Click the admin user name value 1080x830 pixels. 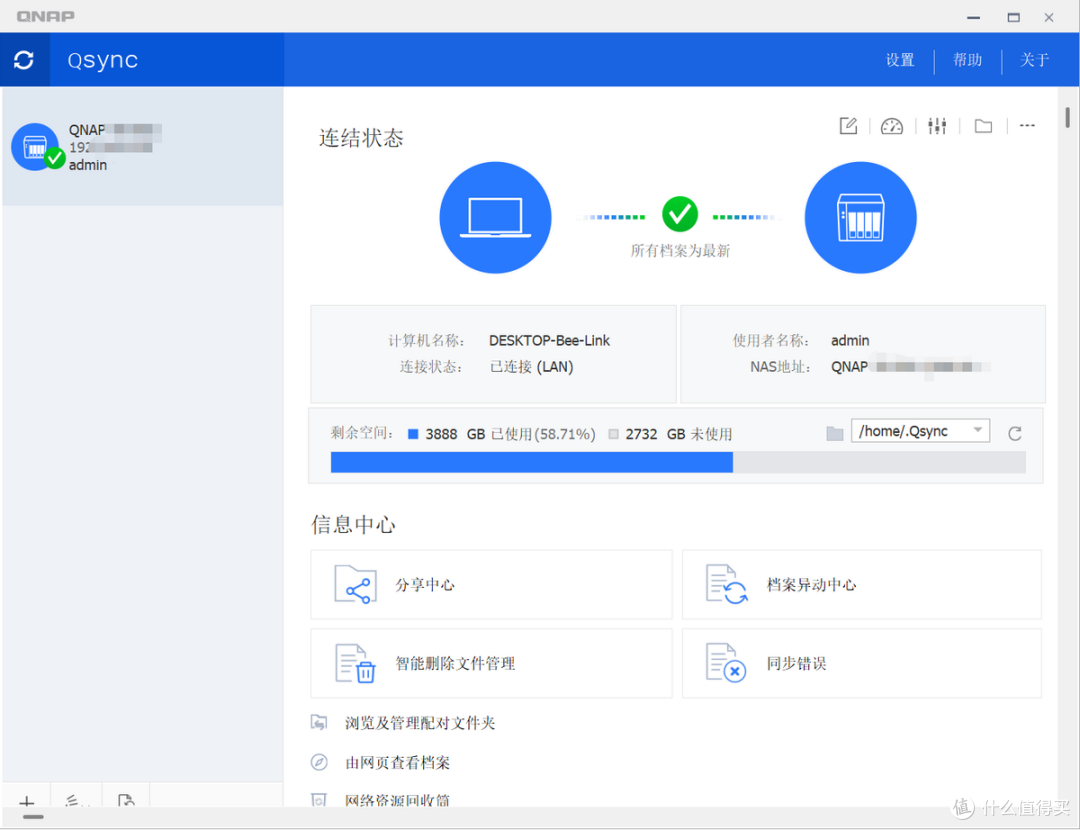click(850, 340)
